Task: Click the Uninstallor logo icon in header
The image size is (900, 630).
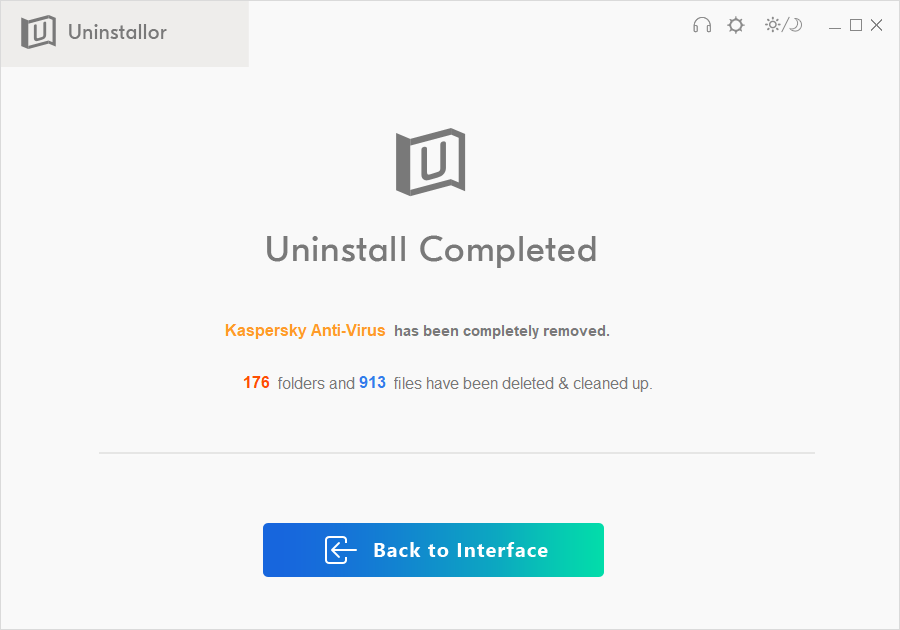Action: (38, 32)
